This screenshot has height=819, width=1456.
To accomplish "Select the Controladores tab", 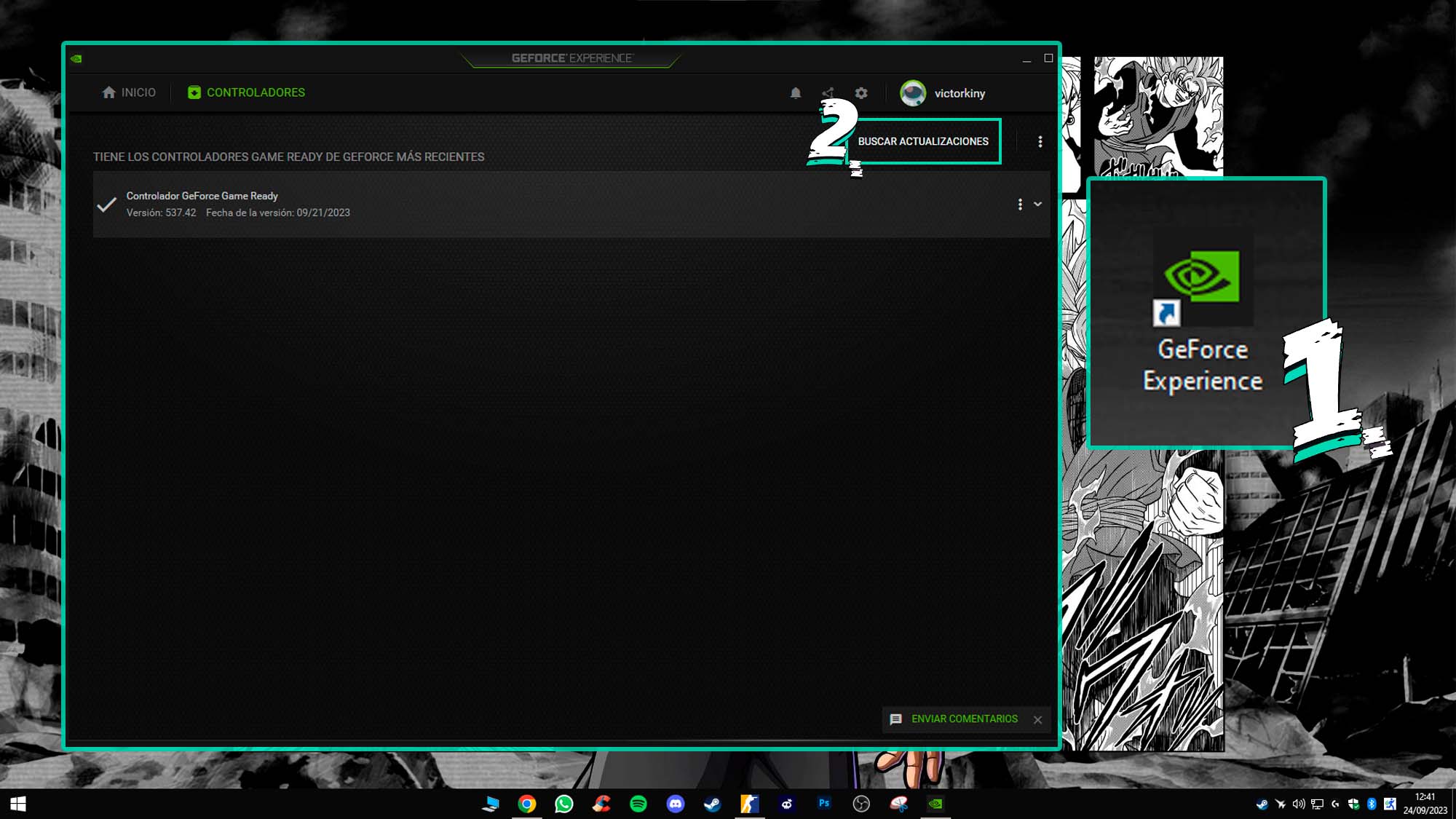I will pyautogui.click(x=247, y=92).
